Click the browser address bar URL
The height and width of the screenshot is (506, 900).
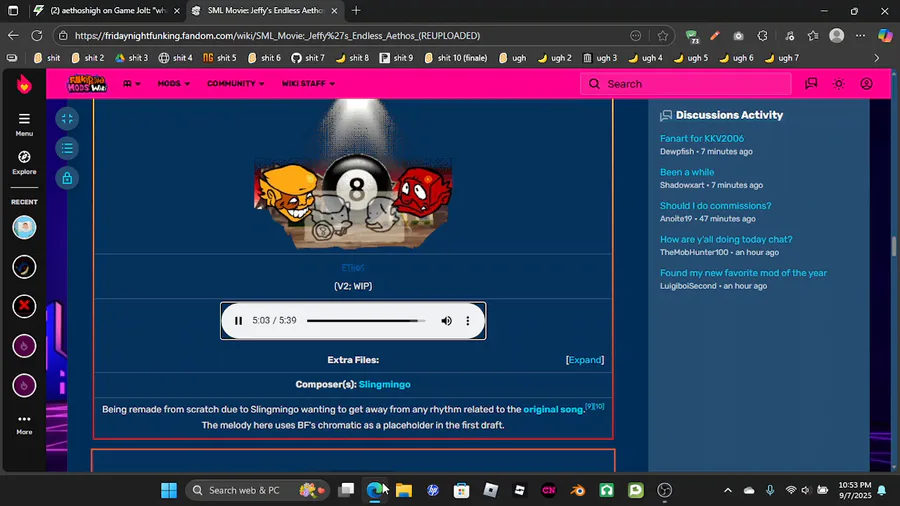277,36
